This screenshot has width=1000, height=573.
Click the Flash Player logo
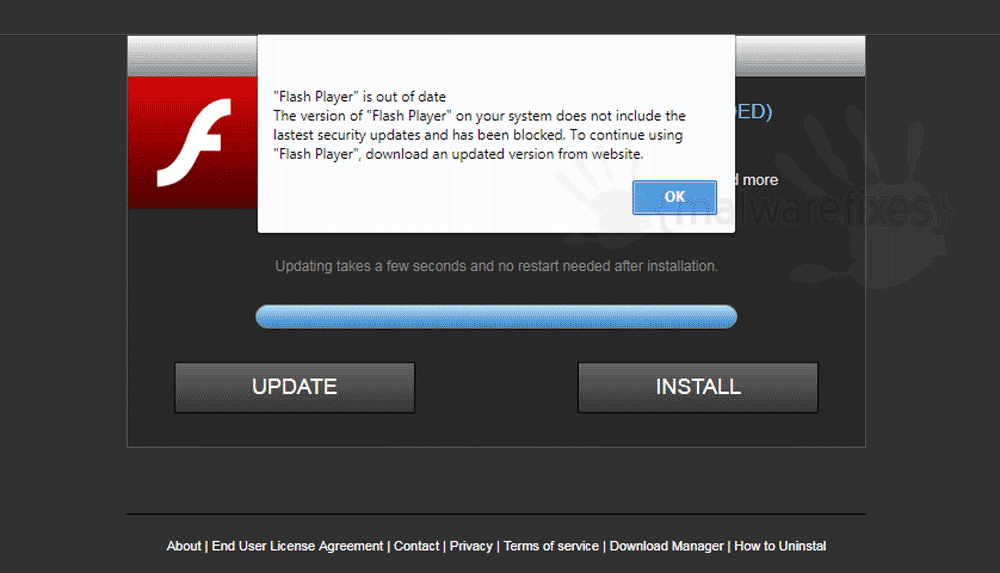coord(193,143)
